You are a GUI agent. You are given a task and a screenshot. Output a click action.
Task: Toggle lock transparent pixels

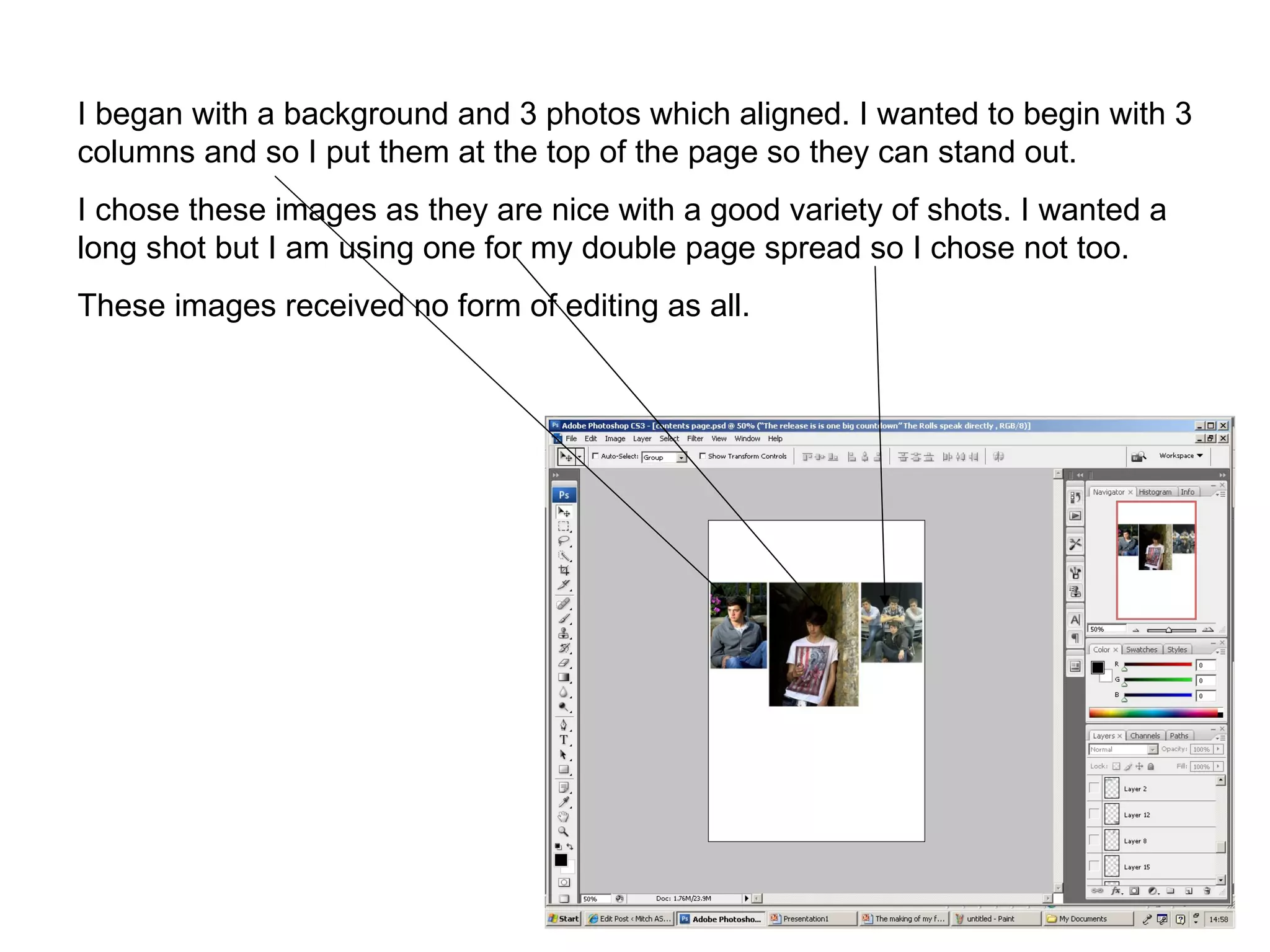tap(1116, 767)
